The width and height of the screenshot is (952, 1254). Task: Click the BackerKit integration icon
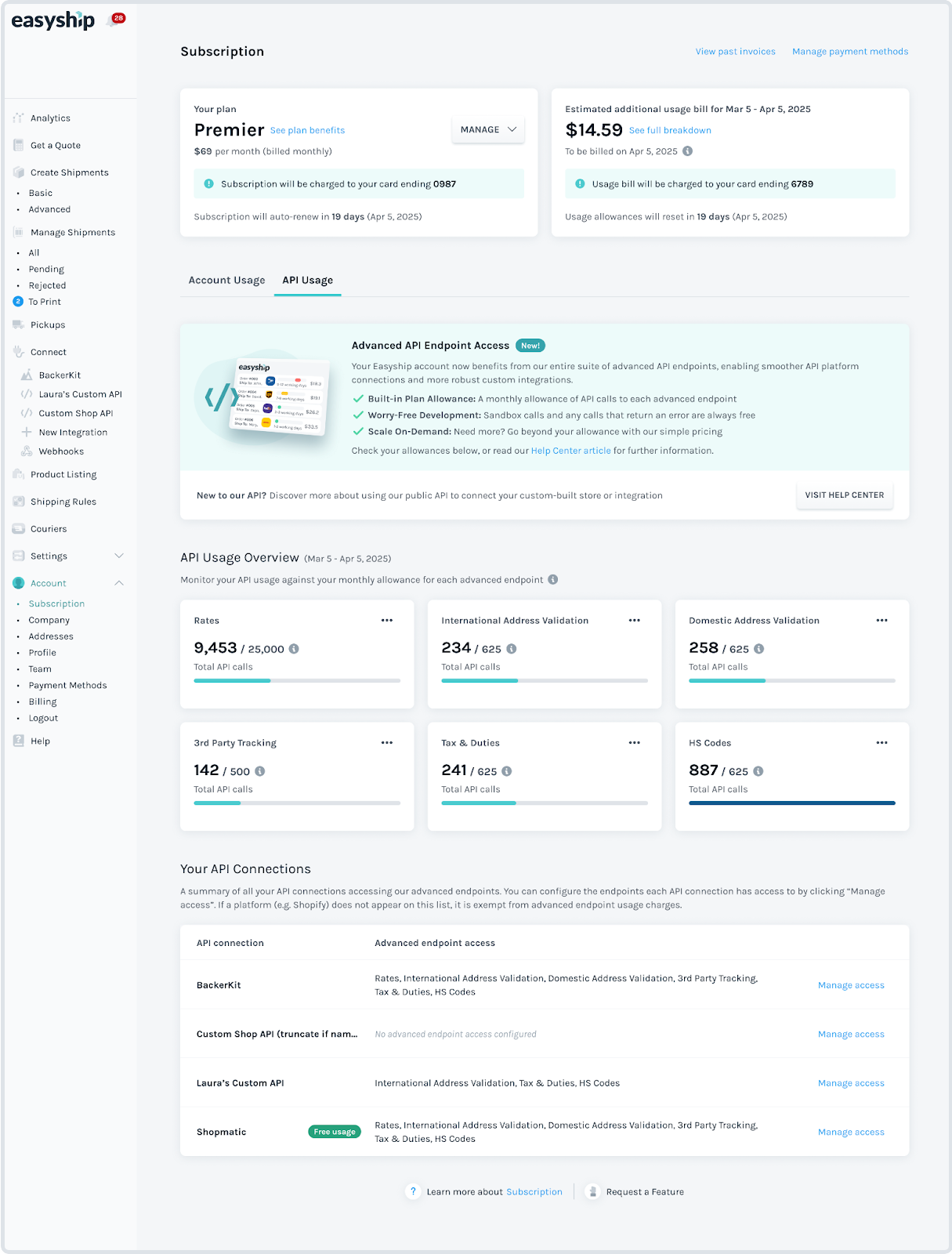[x=27, y=375]
